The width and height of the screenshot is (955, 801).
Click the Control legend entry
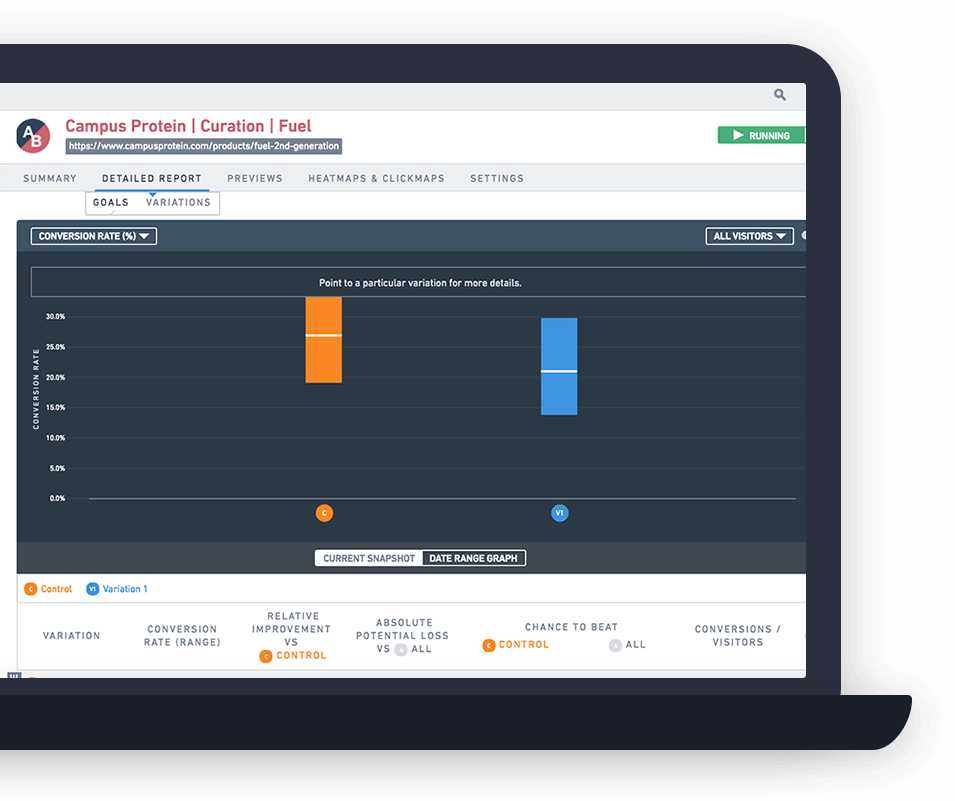[x=48, y=589]
